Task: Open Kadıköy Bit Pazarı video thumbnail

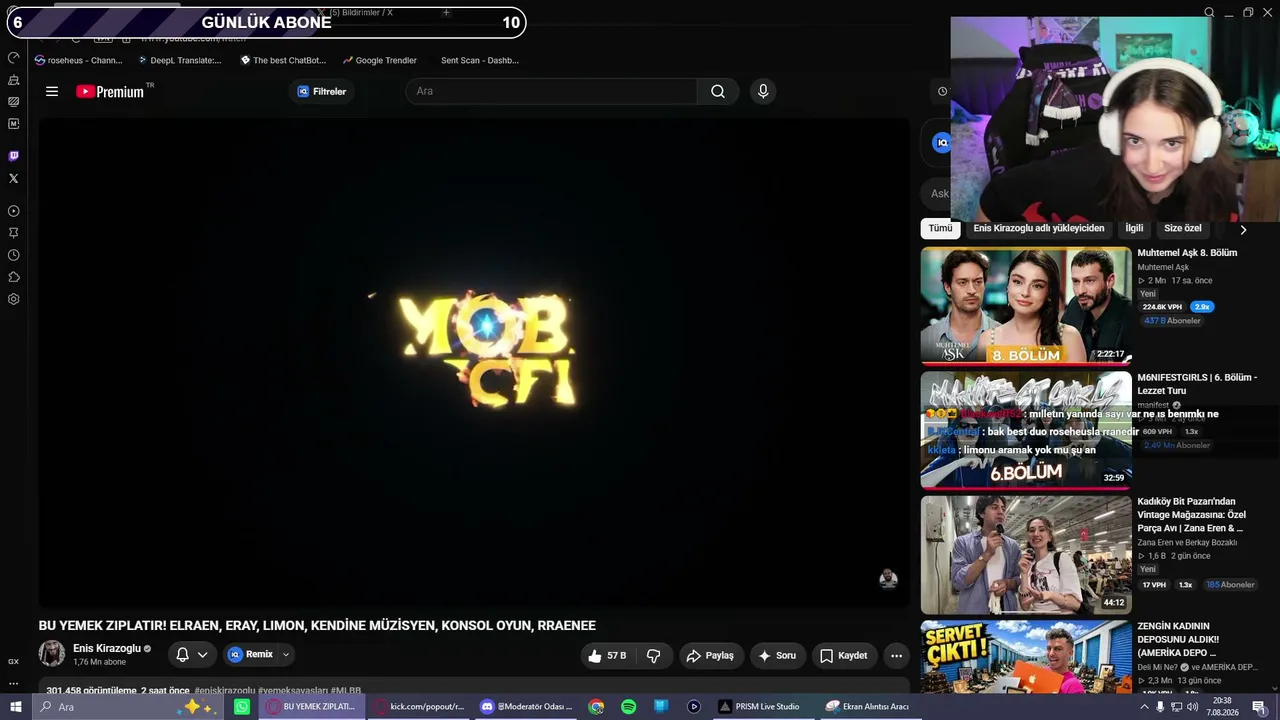Action: (1026, 555)
